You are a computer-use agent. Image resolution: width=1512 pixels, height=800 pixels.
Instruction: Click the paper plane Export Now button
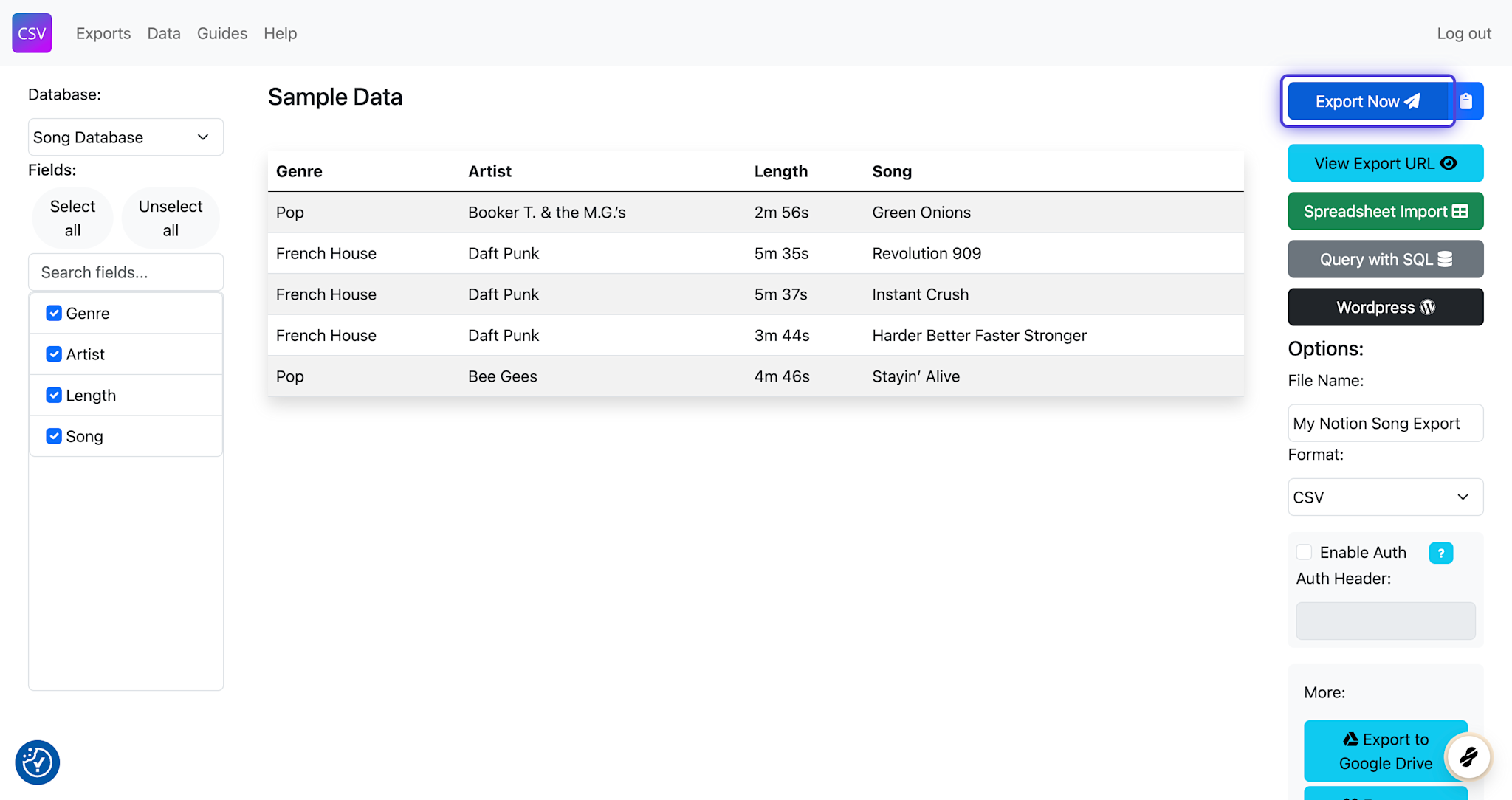coord(1367,101)
